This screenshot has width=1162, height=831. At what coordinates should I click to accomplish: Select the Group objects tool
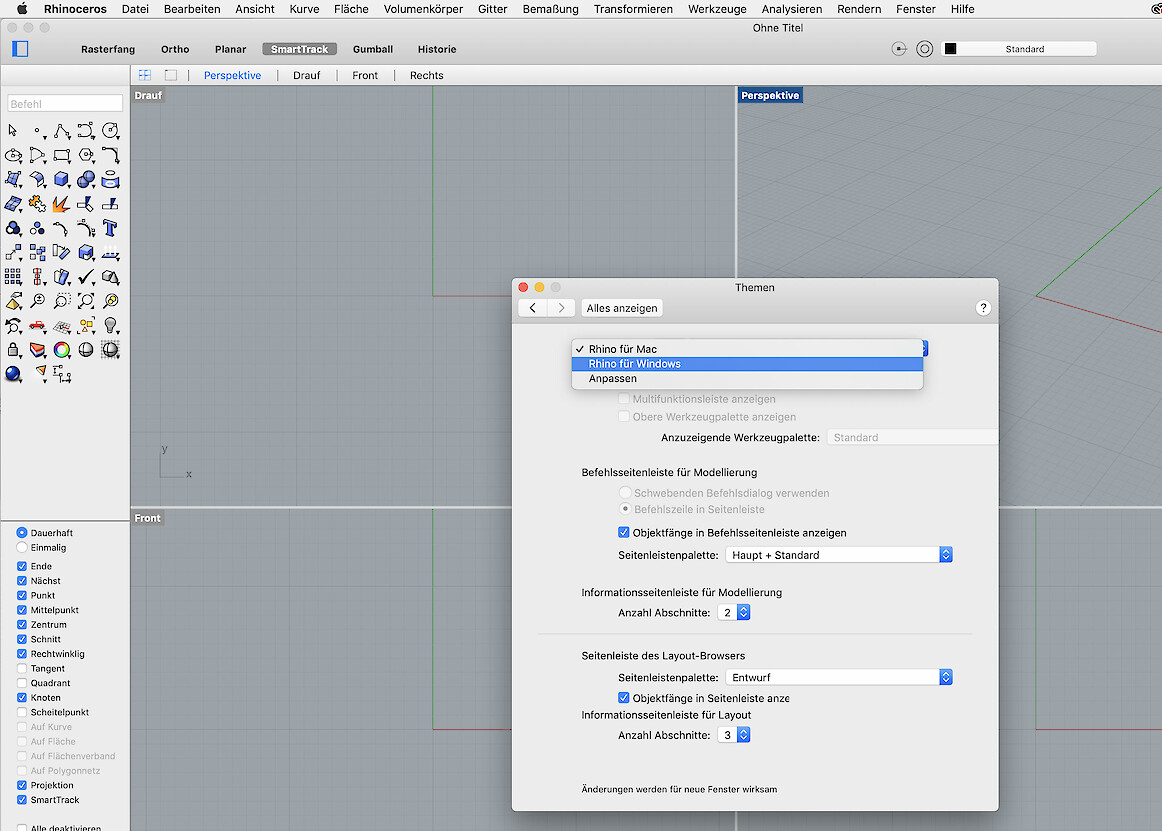tap(13, 228)
